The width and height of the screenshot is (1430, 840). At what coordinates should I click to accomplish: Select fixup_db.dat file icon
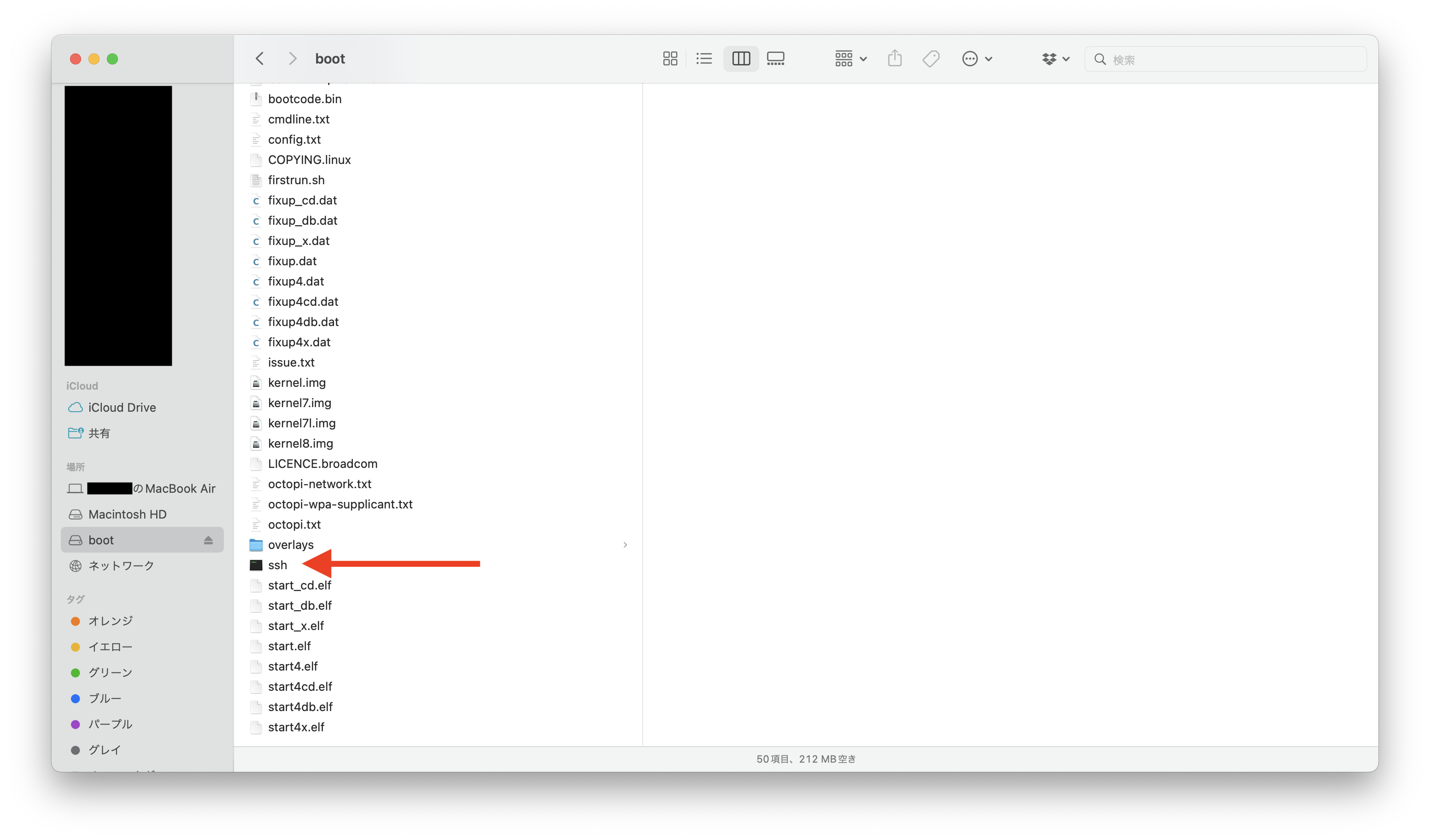pyautogui.click(x=256, y=221)
